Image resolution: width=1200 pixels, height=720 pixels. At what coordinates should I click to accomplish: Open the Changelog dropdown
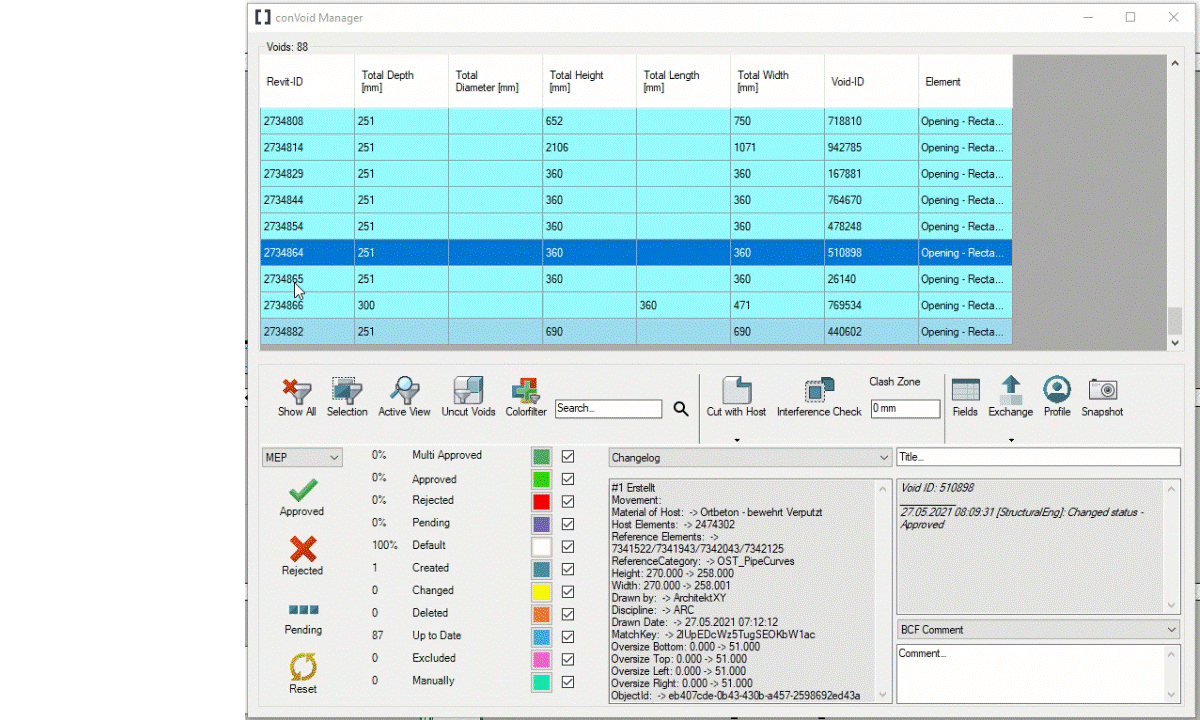point(750,457)
